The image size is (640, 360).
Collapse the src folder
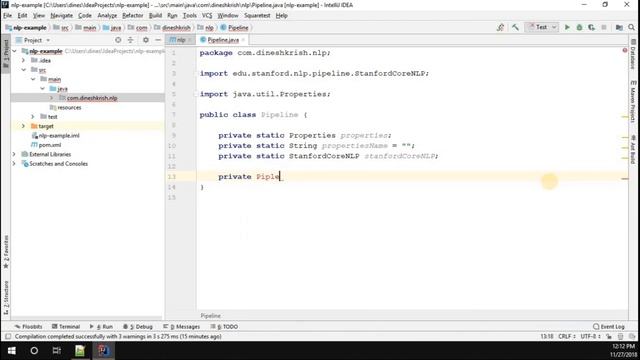coord(24,70)
